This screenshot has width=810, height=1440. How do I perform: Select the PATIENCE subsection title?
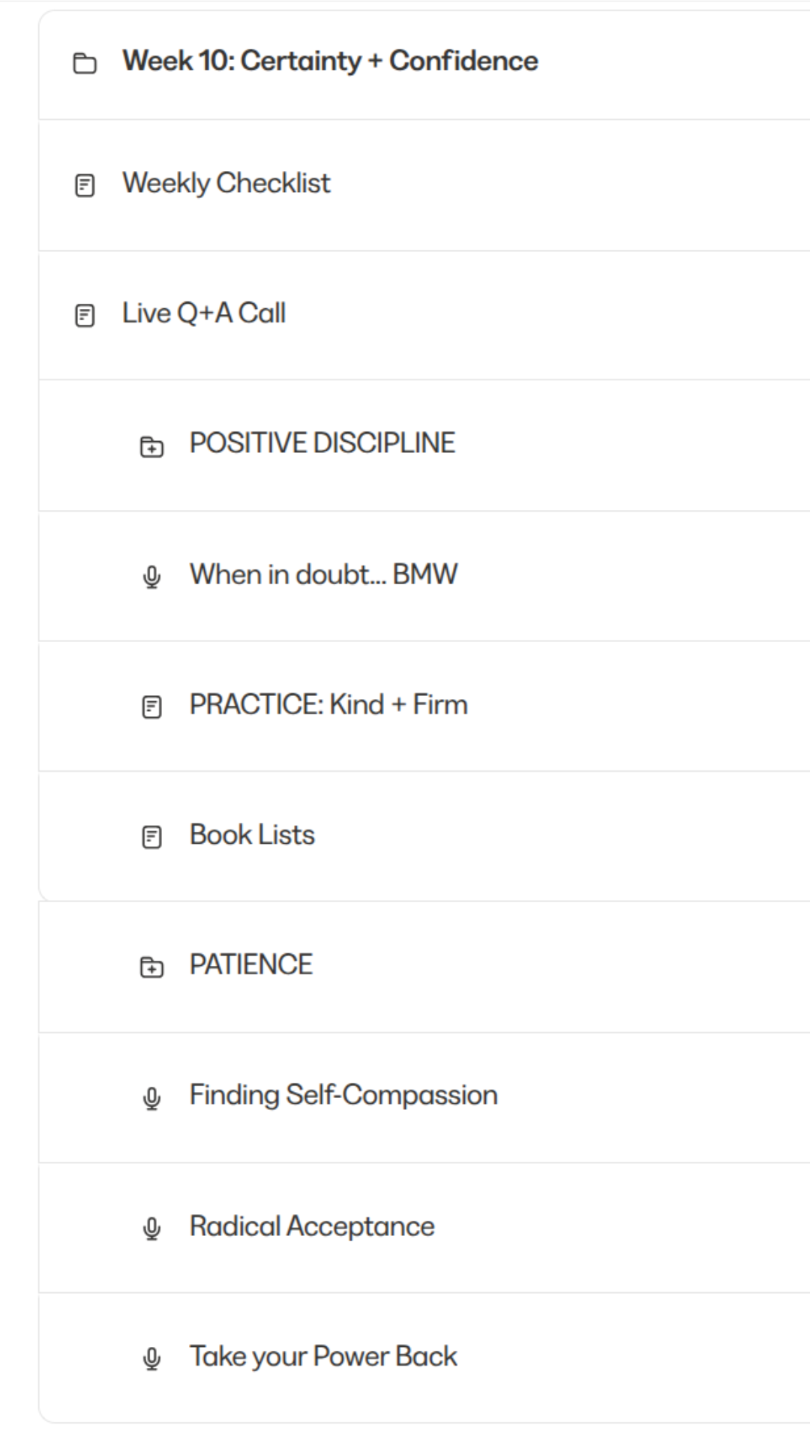point(251,965)
